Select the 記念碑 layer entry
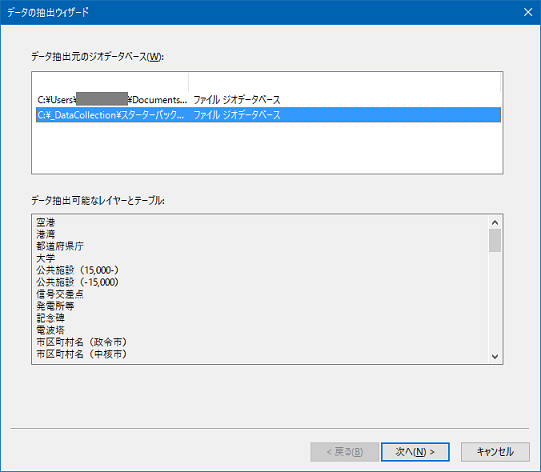This screenshot has width=541, height=472. (x=50, y=318)
